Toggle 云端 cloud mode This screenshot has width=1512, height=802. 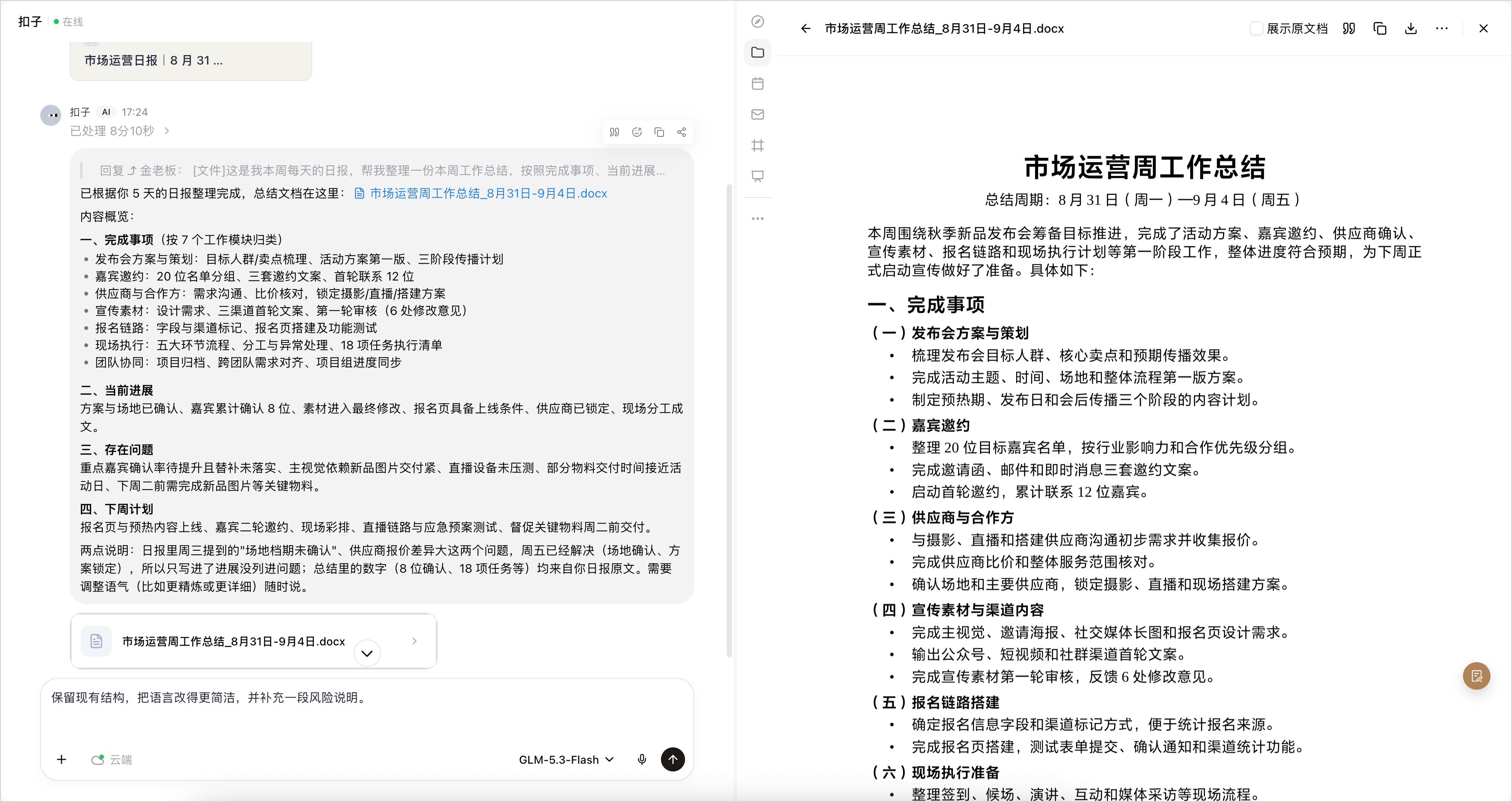coord(111,759)
